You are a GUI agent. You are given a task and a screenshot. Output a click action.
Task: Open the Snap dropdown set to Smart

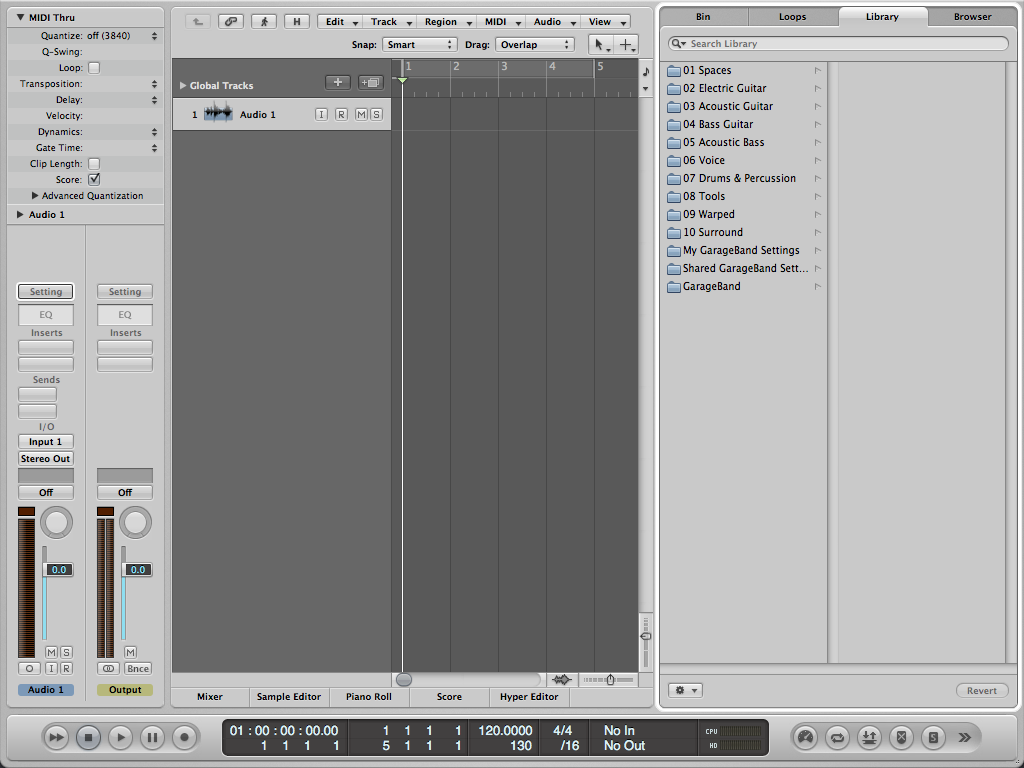point(419,45)
